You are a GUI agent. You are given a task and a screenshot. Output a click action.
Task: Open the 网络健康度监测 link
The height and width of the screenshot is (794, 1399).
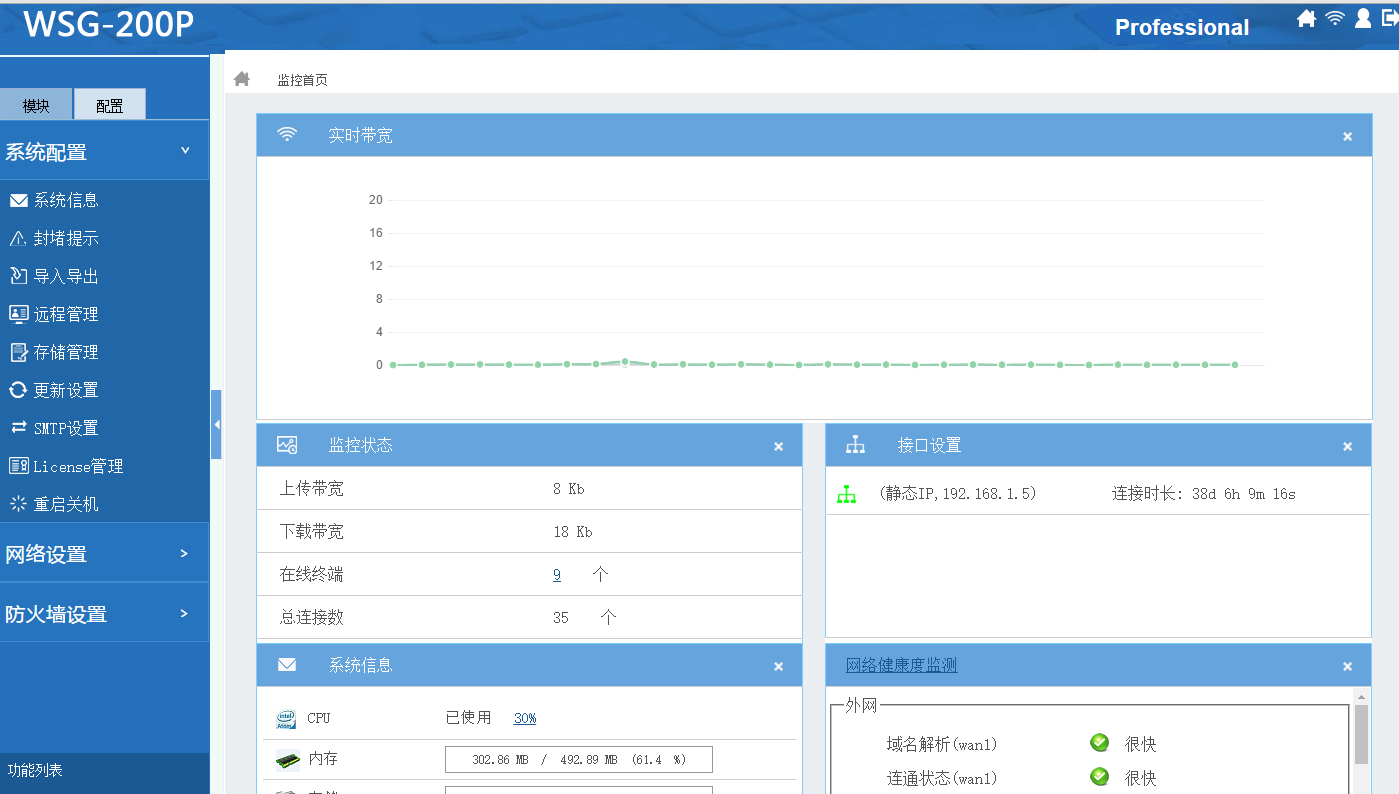(x=901, y=665)
